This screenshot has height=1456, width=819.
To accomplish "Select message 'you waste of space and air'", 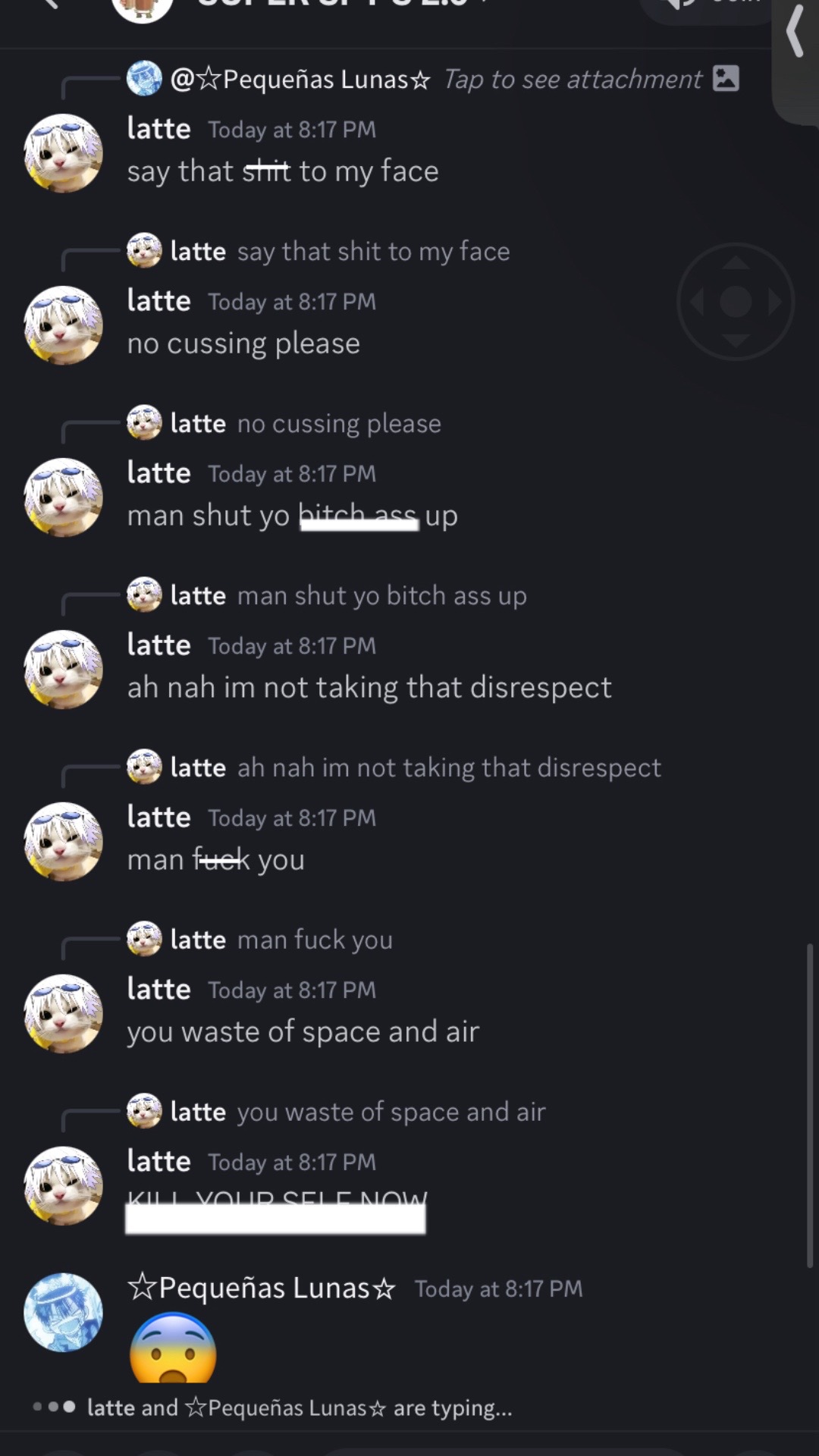I will click(303, 1032).
